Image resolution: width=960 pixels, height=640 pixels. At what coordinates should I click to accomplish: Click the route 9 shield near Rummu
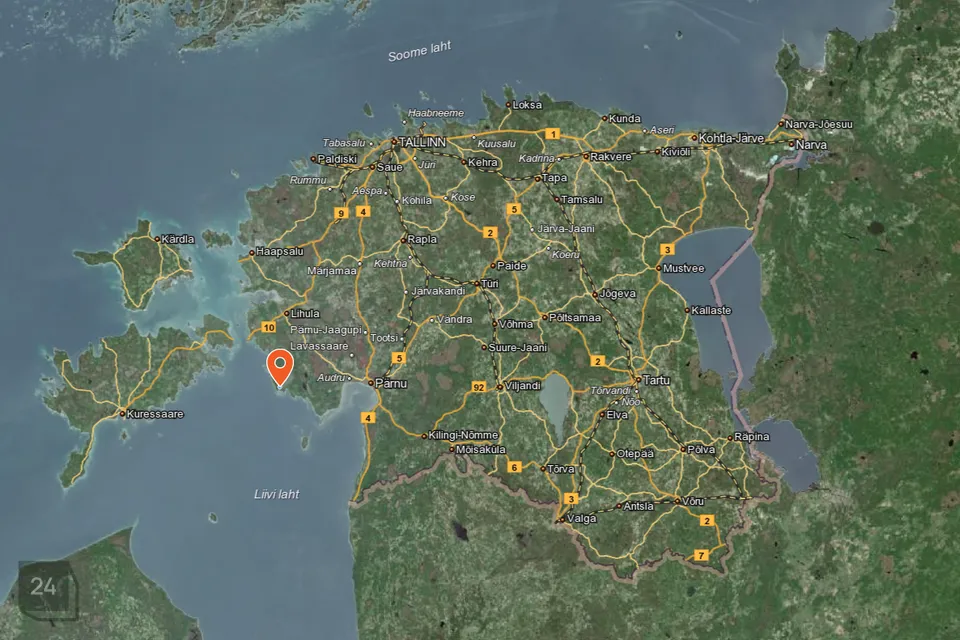(x=341, y=213)
